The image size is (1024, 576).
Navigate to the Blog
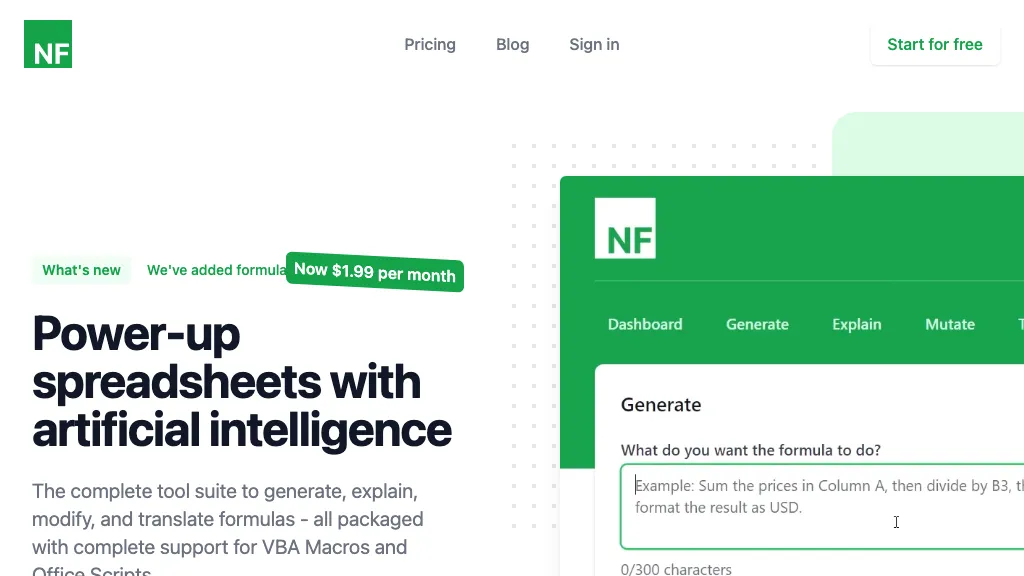512,44
